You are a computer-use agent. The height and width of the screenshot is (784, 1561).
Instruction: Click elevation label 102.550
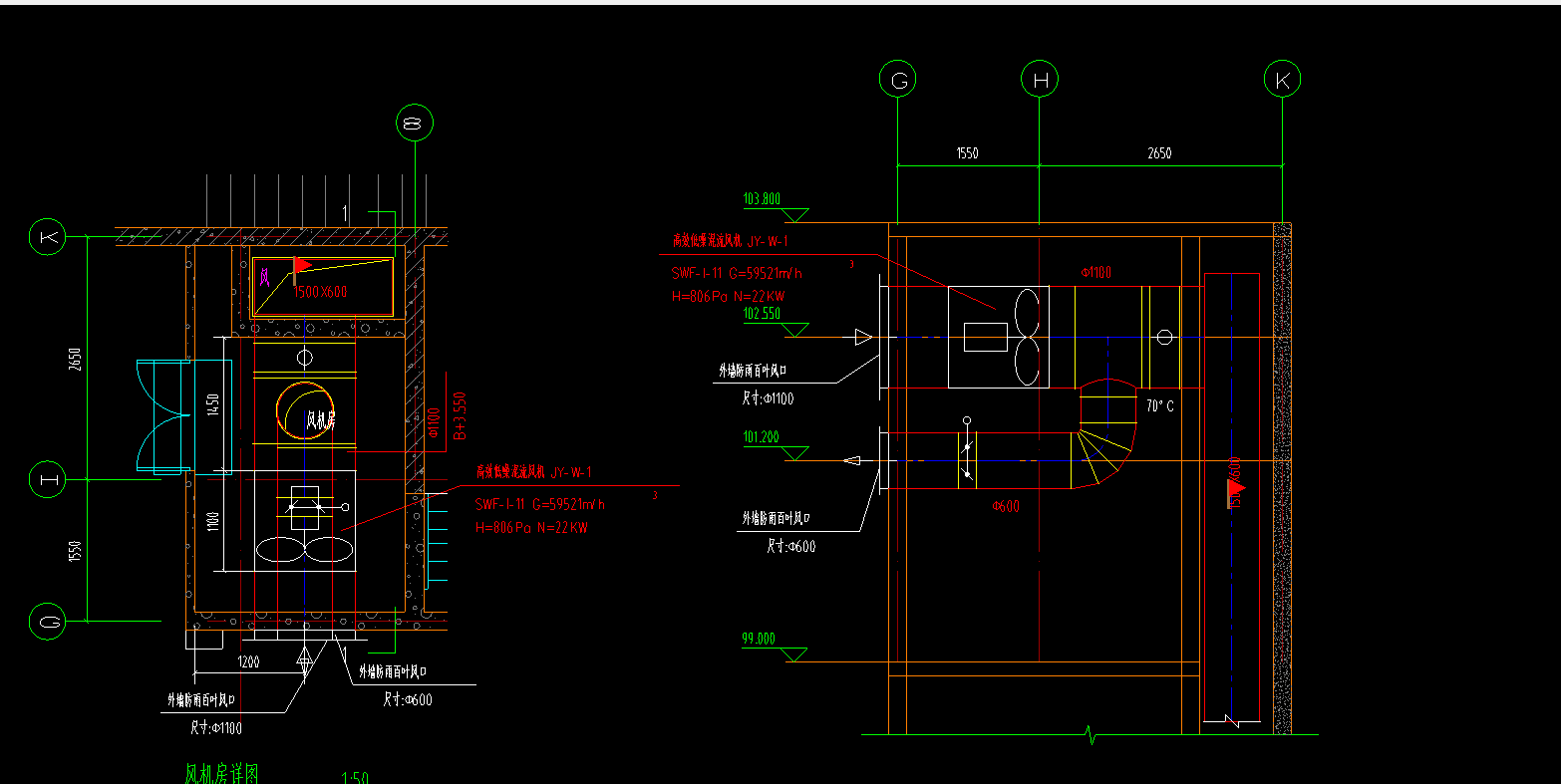pos(762,314)
